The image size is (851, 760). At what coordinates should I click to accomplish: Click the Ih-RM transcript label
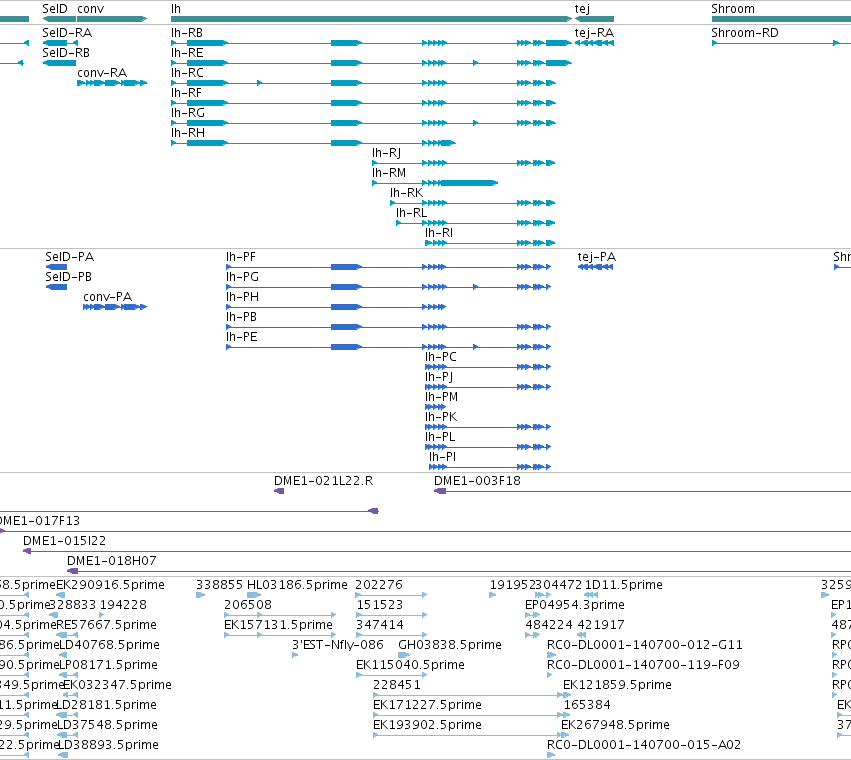pyautogui.click(x=389, y=173)
